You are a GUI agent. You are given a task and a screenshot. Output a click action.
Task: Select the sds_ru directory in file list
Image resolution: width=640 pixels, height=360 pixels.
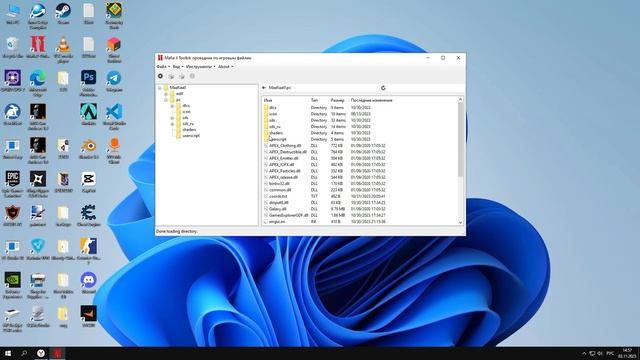(274, 127)
